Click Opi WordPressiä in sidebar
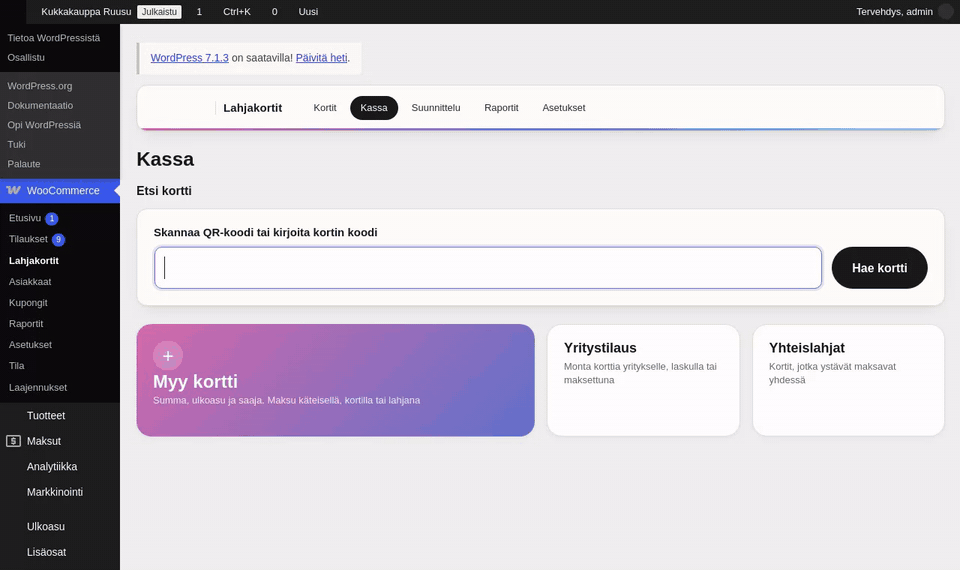Image resolution: width=960 pixels, height=570 pixels. coord(44,125)
